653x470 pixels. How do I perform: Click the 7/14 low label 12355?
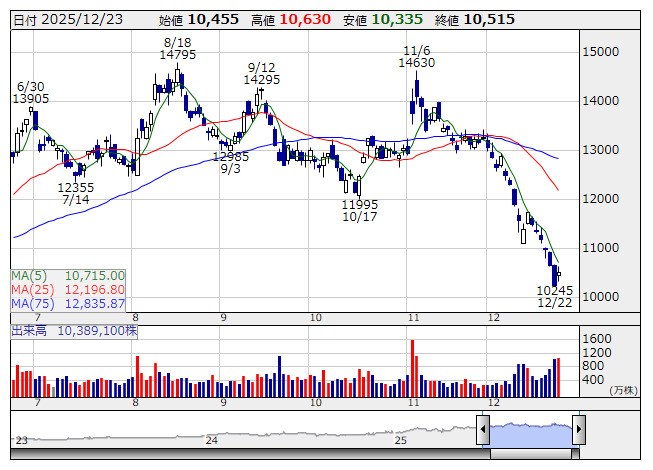(x=75, y=187)
